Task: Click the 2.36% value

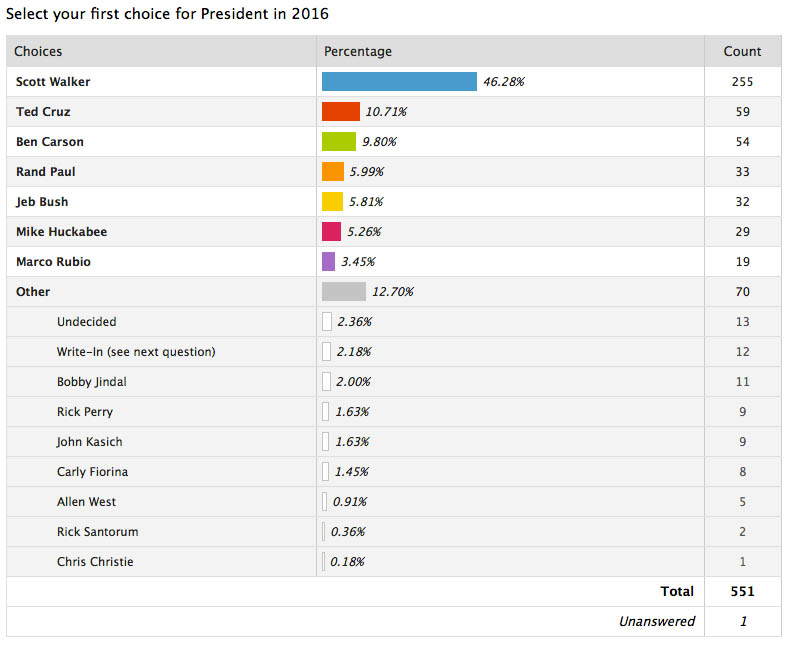Action: click(x=354, y=321)
